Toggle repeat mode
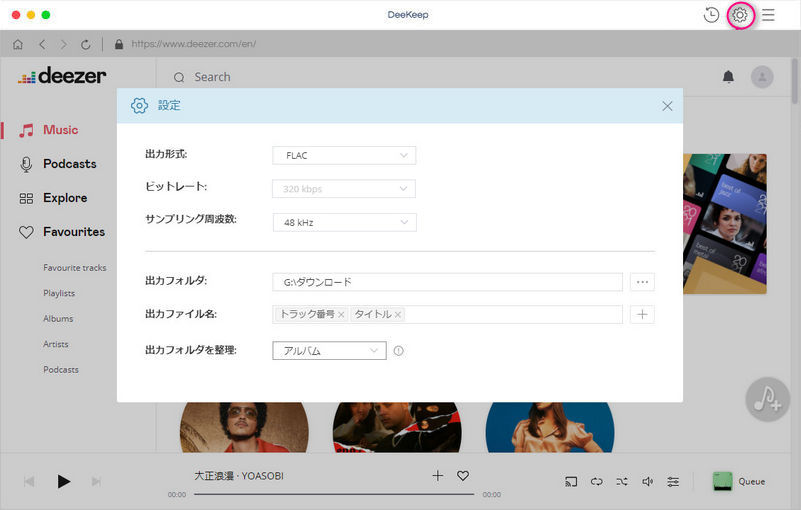801x510 pixels. click(597, 481)
